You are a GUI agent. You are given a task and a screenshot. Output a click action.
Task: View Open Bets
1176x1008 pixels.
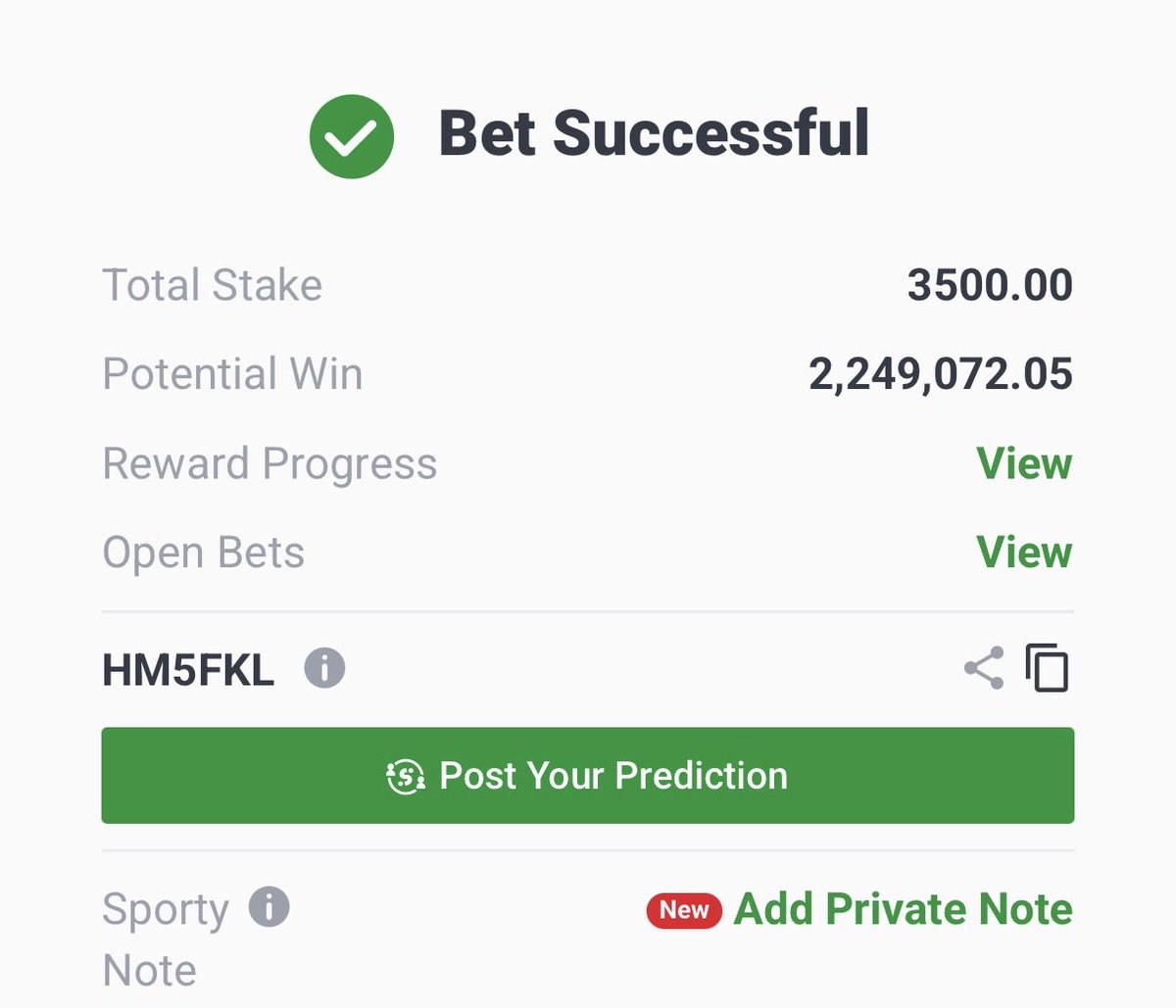pyautogui.click(x=1024, y=552)
